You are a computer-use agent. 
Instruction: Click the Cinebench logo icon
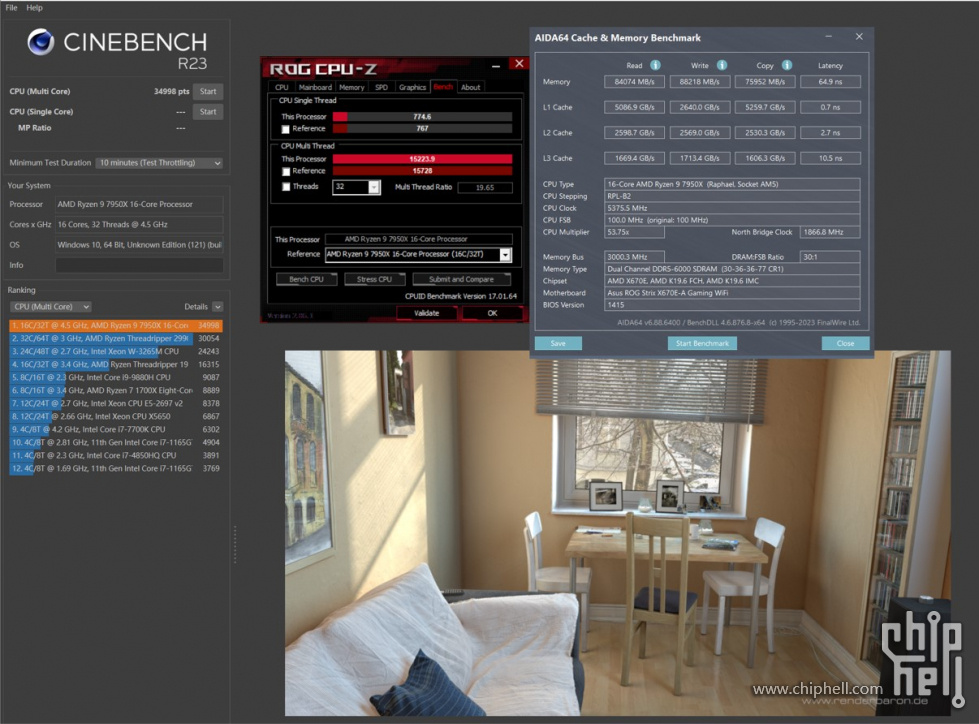pos(41,42)
